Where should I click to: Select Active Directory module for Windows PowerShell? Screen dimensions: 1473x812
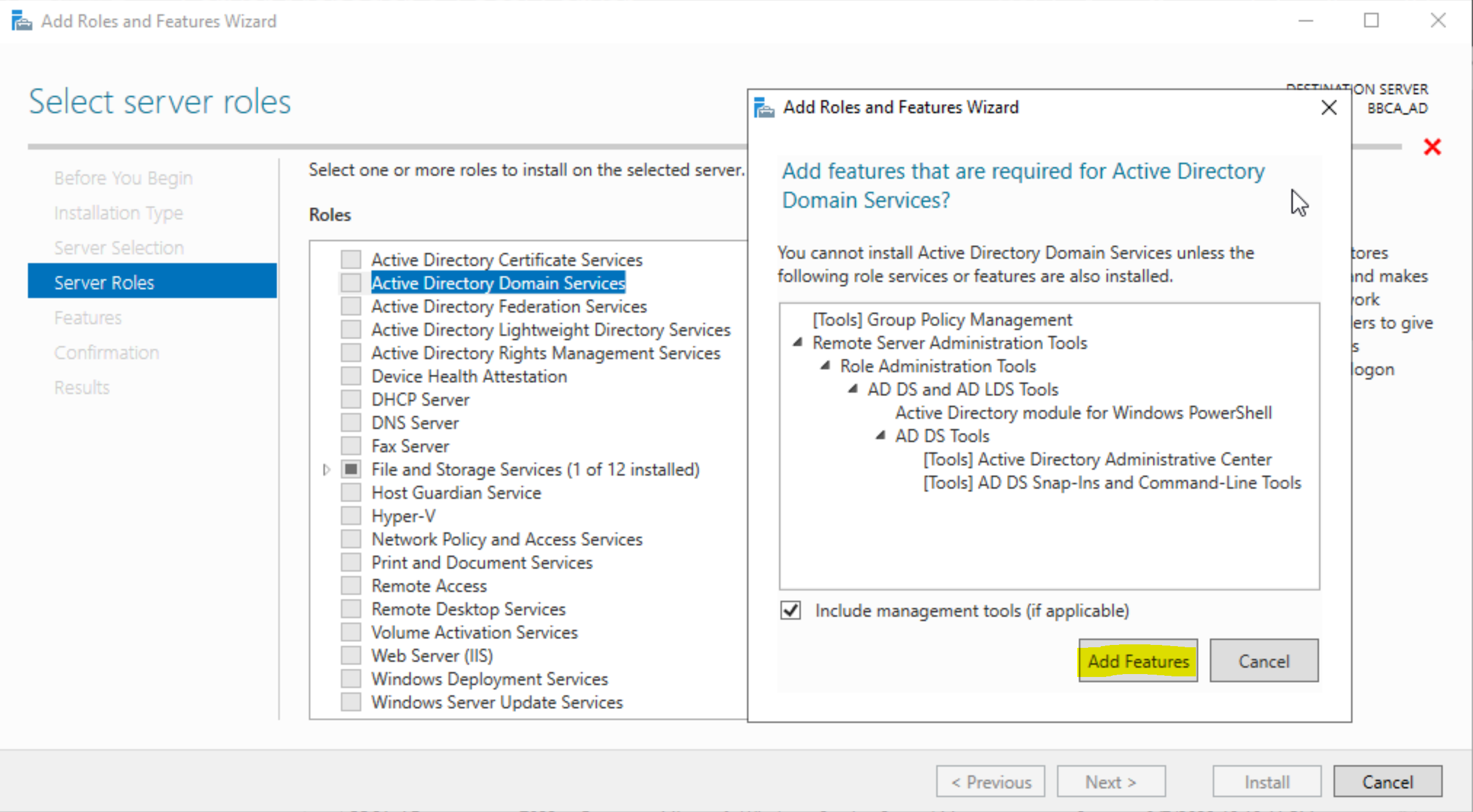tap(1083, 413)
